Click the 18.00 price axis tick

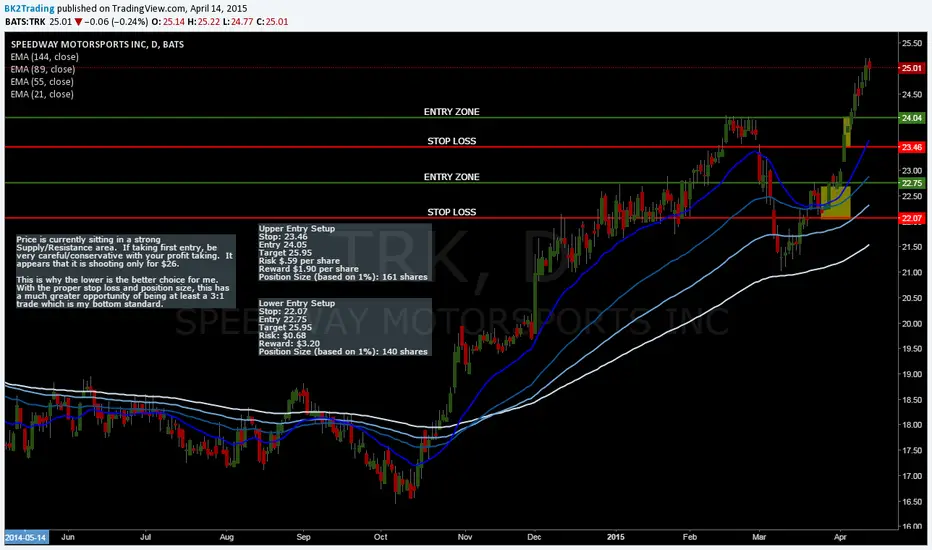coord(912,425)
